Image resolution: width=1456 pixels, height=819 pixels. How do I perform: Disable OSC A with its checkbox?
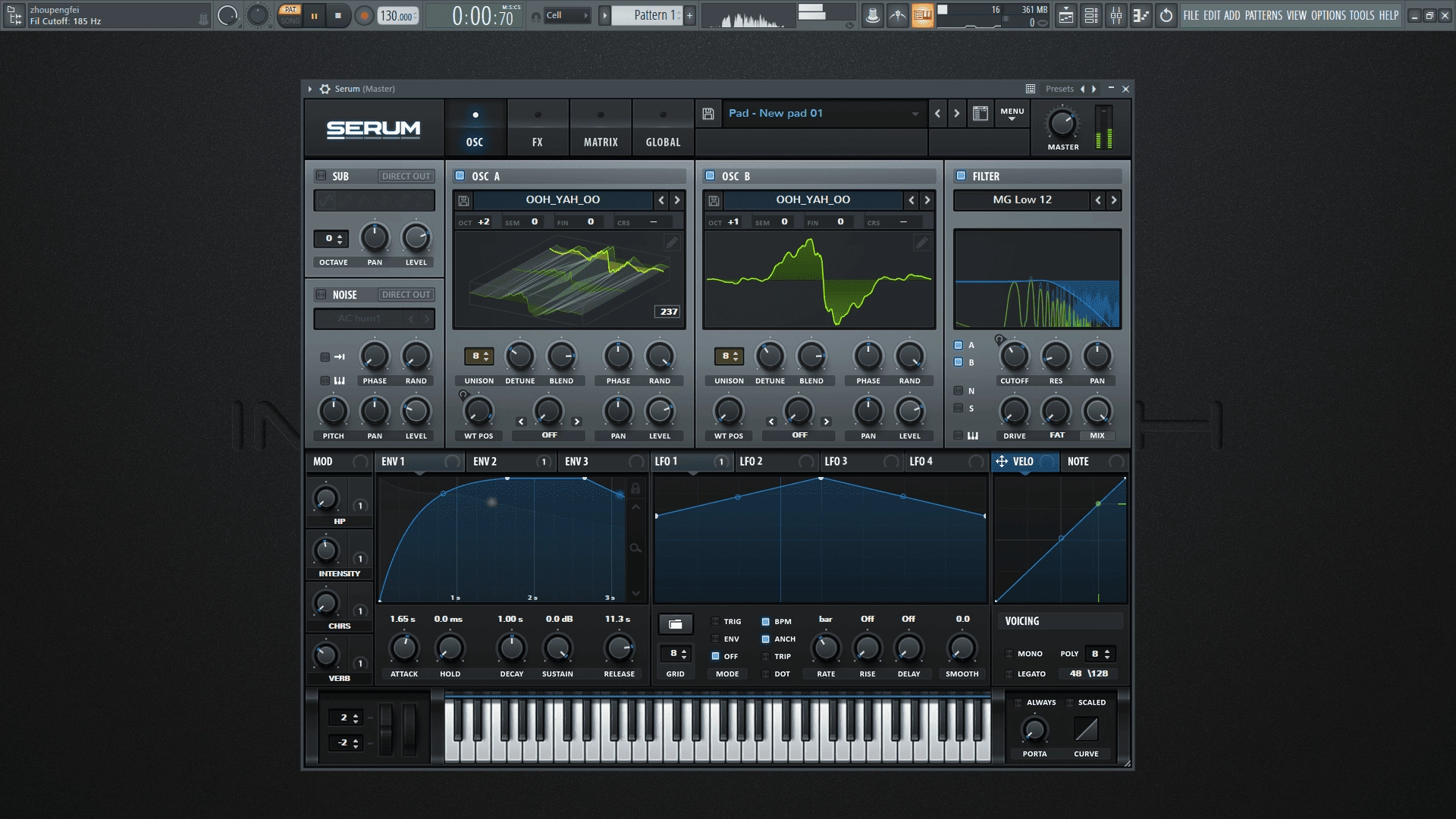click(460, 176)
